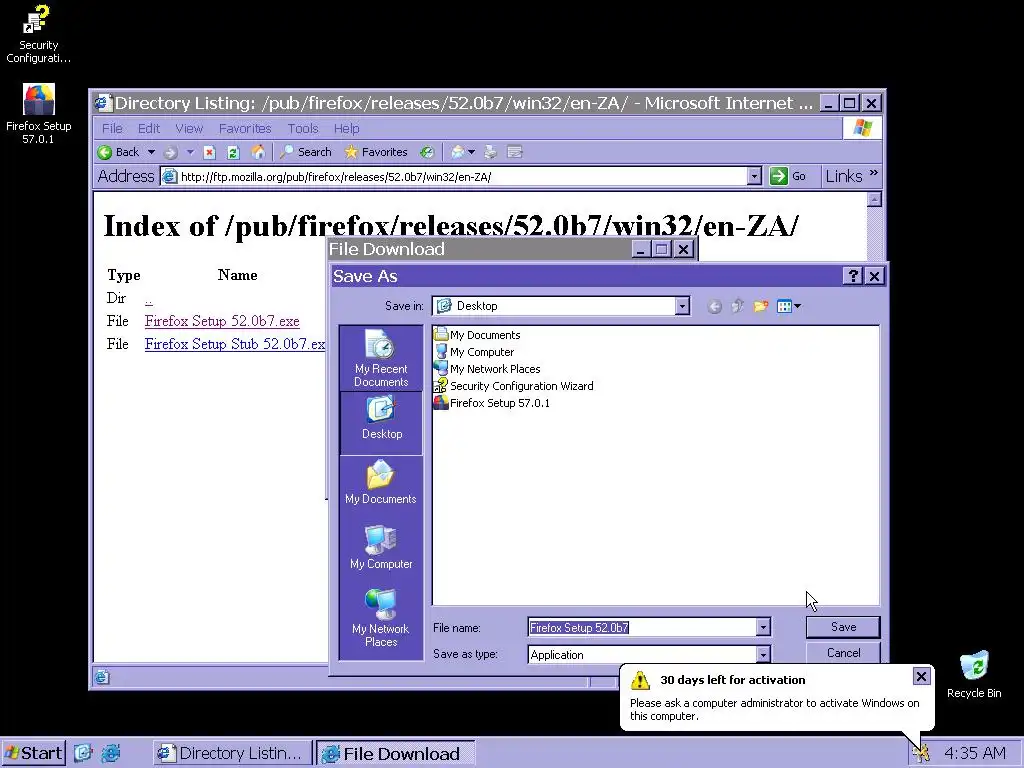Image resolution: width=1024 pixels, height=768 pixels.
Task: Click 'Create new folder' icon in Save As
Action: 761,306
